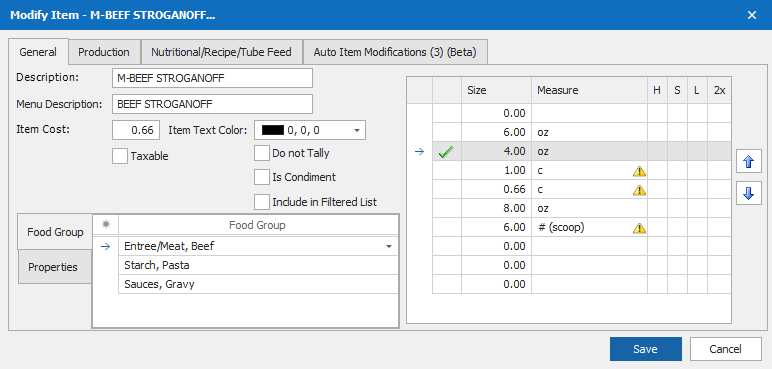The height and width of the screenshot is (369, 772).
Task: Click the 1.00 size cell
Action: tap(496, 170)
